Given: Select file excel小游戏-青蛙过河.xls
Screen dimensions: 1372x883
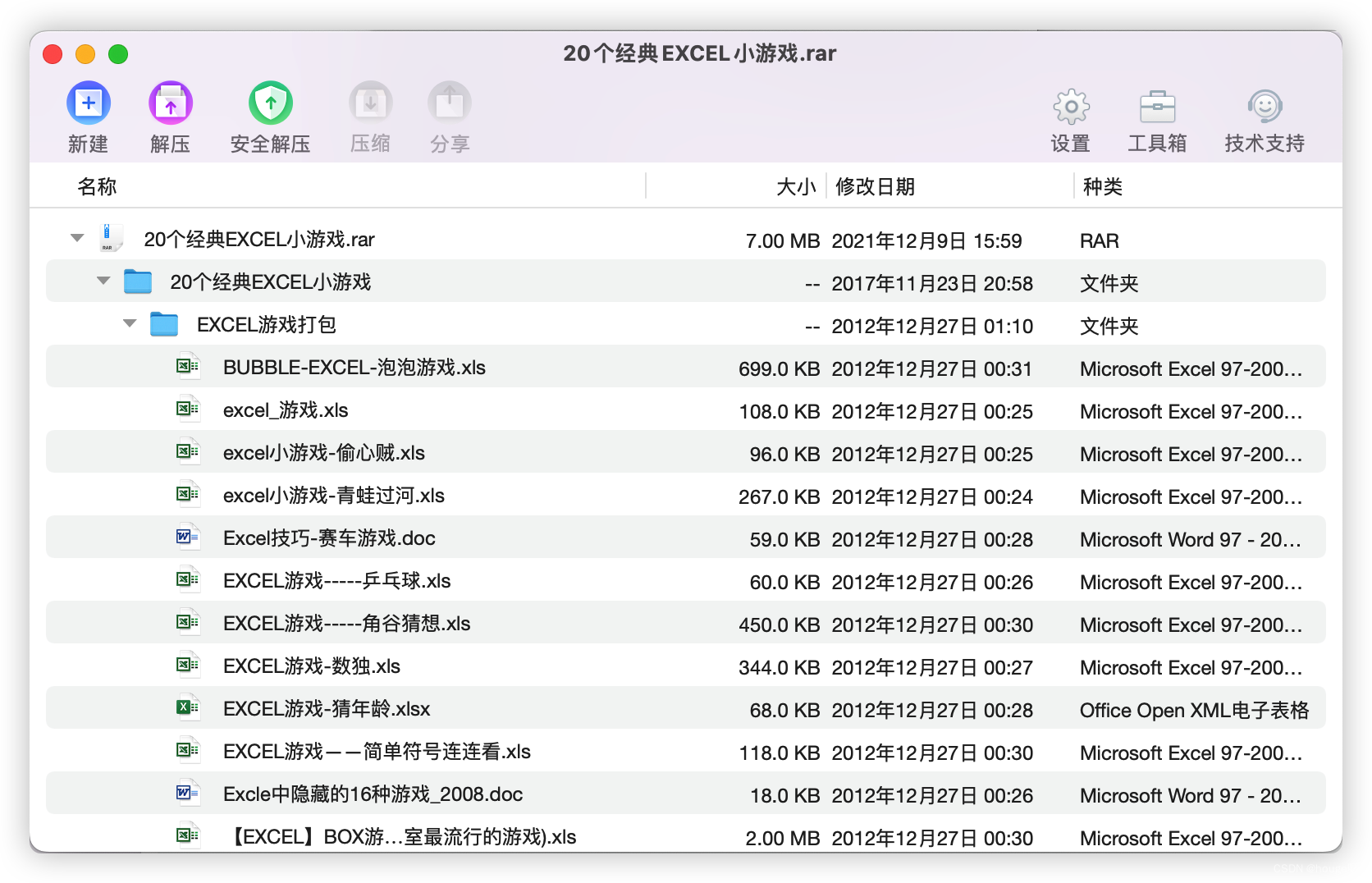Looking at the screenshot, I should coord(334,495).
